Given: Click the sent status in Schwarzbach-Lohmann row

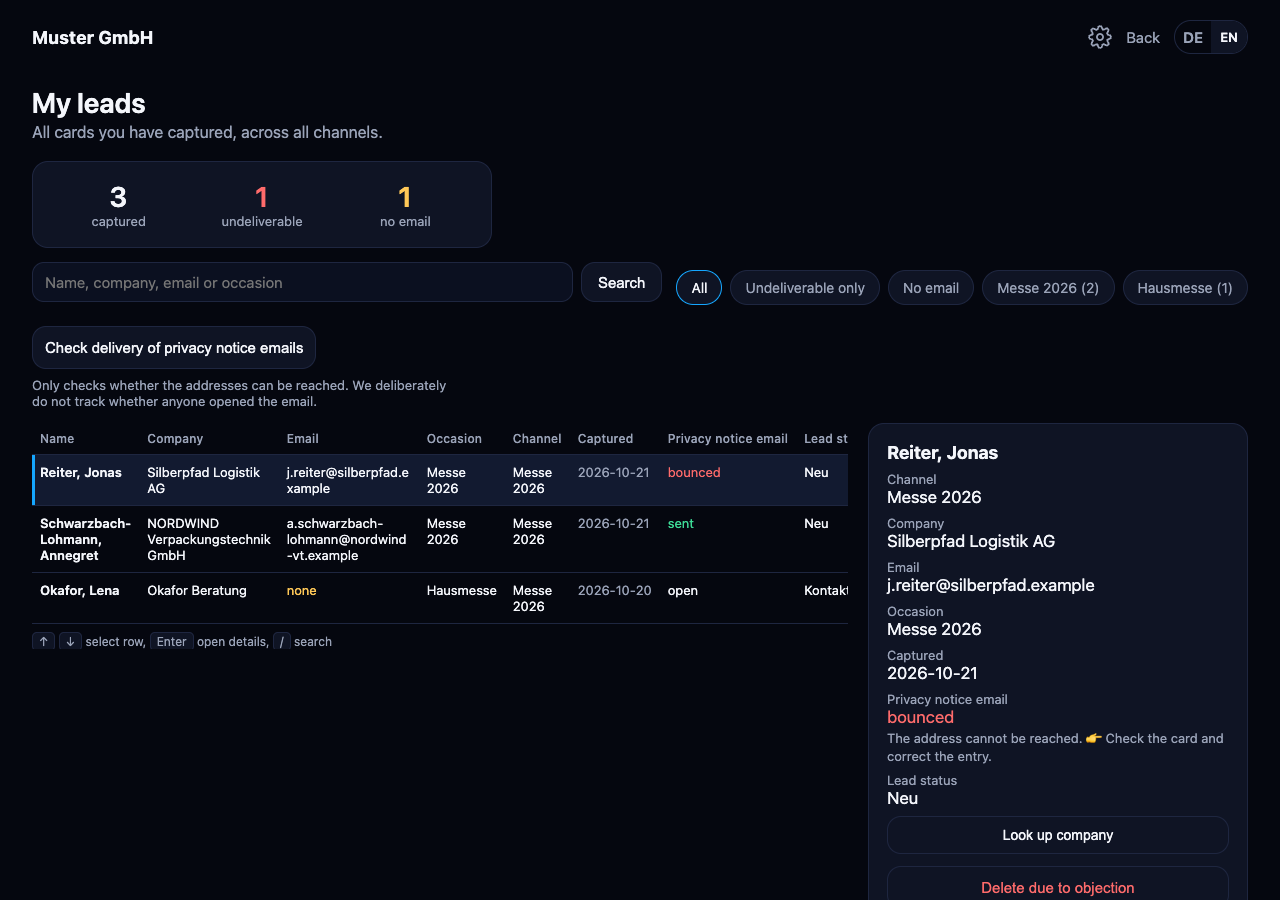Looking at the screenshot, I should coord(681,523).
